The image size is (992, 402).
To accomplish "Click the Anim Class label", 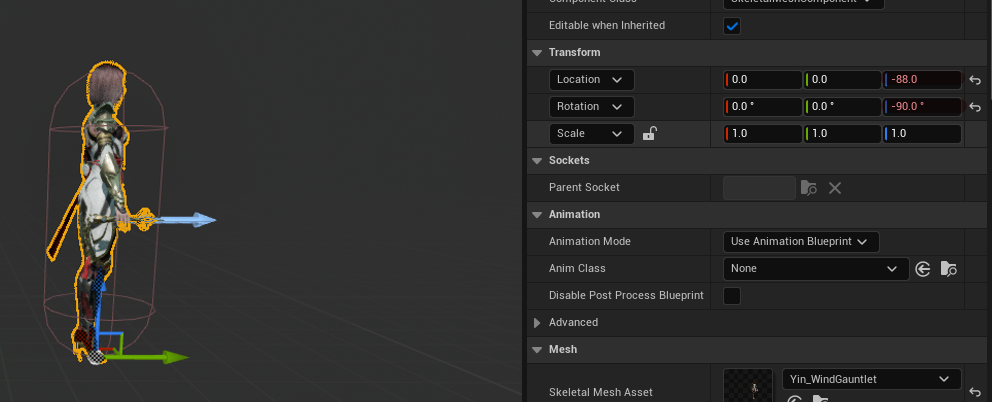I will 577,269.
